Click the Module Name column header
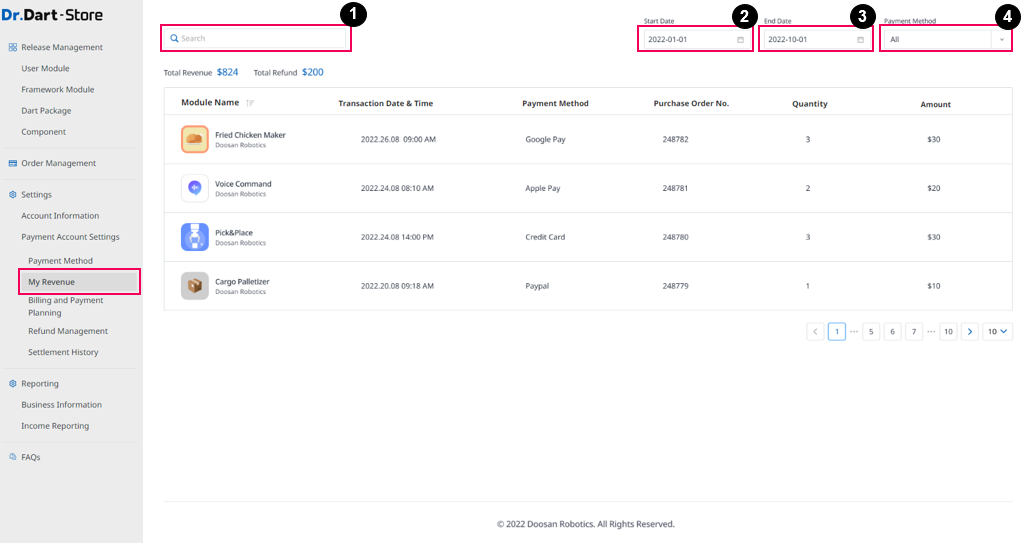1032x543 pixels. click(210, 103)
